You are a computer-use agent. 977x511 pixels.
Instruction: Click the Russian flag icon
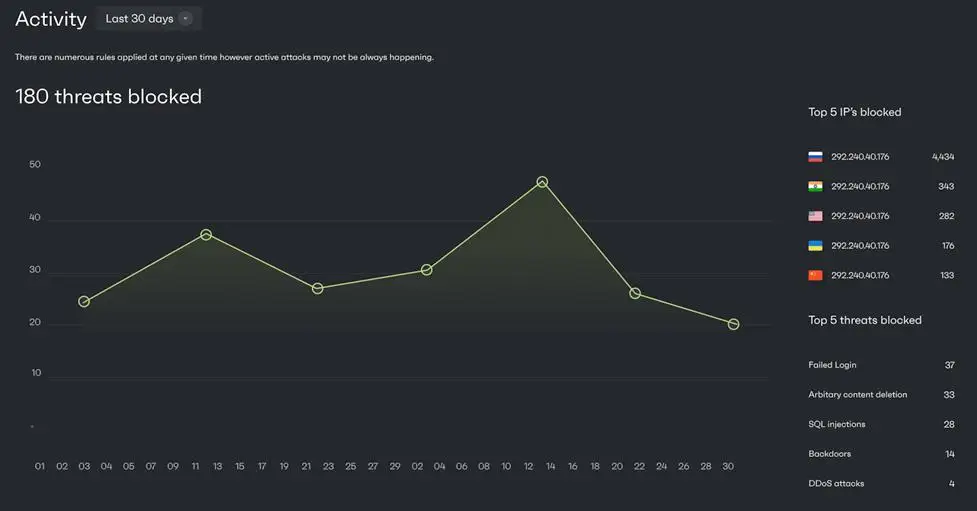(x=815, y=157)
